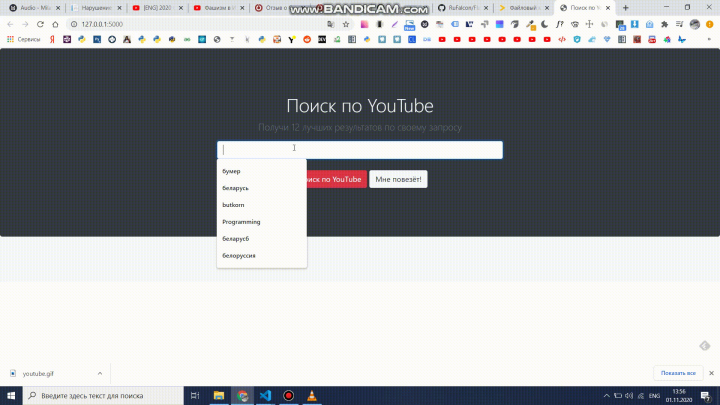Open the Сервисы apps bookmark
Image resolution: width=720 pixels, height=405 pixels.
(x=24, y=39)
